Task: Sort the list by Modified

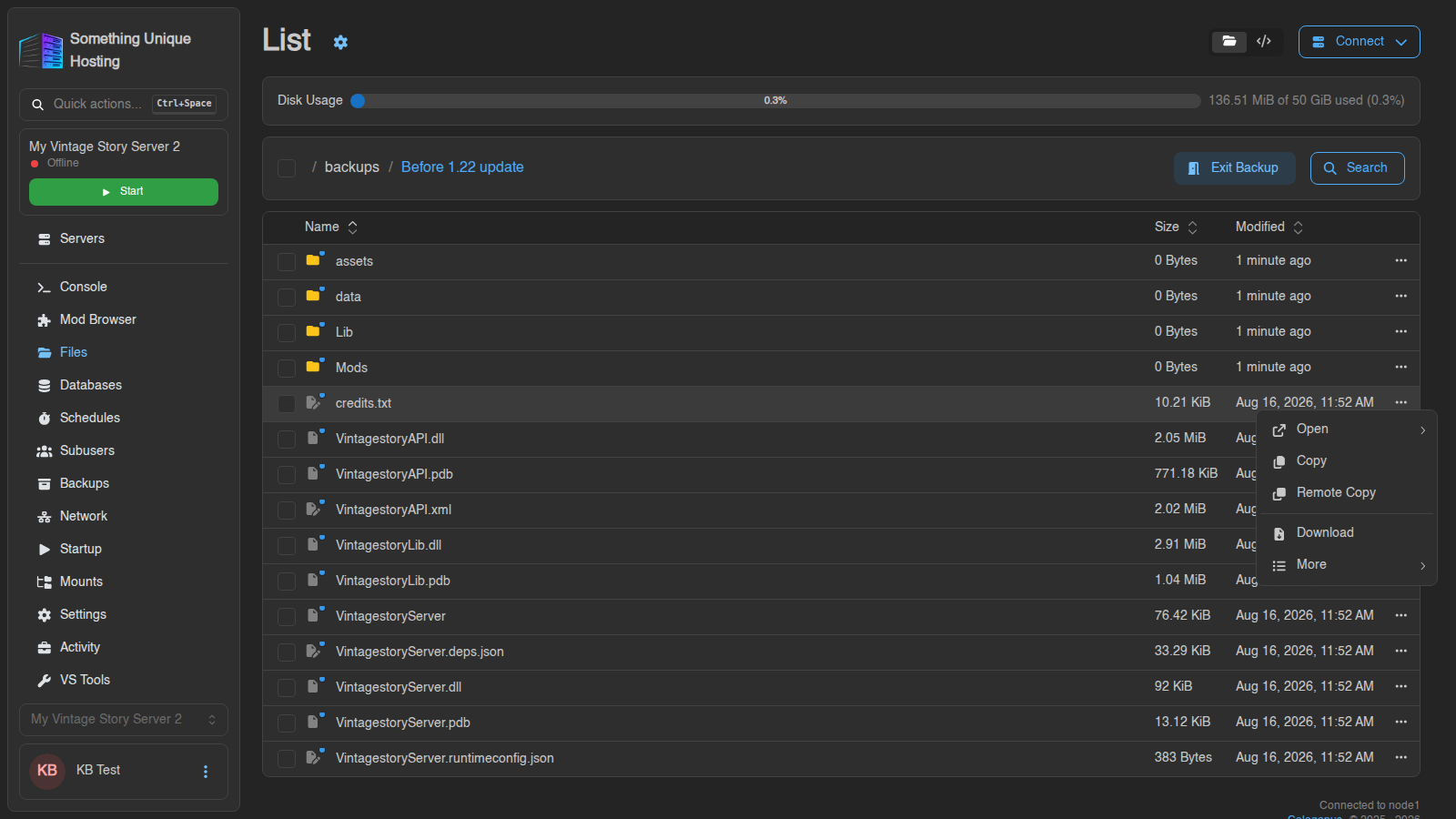Action: [1269, 227]
